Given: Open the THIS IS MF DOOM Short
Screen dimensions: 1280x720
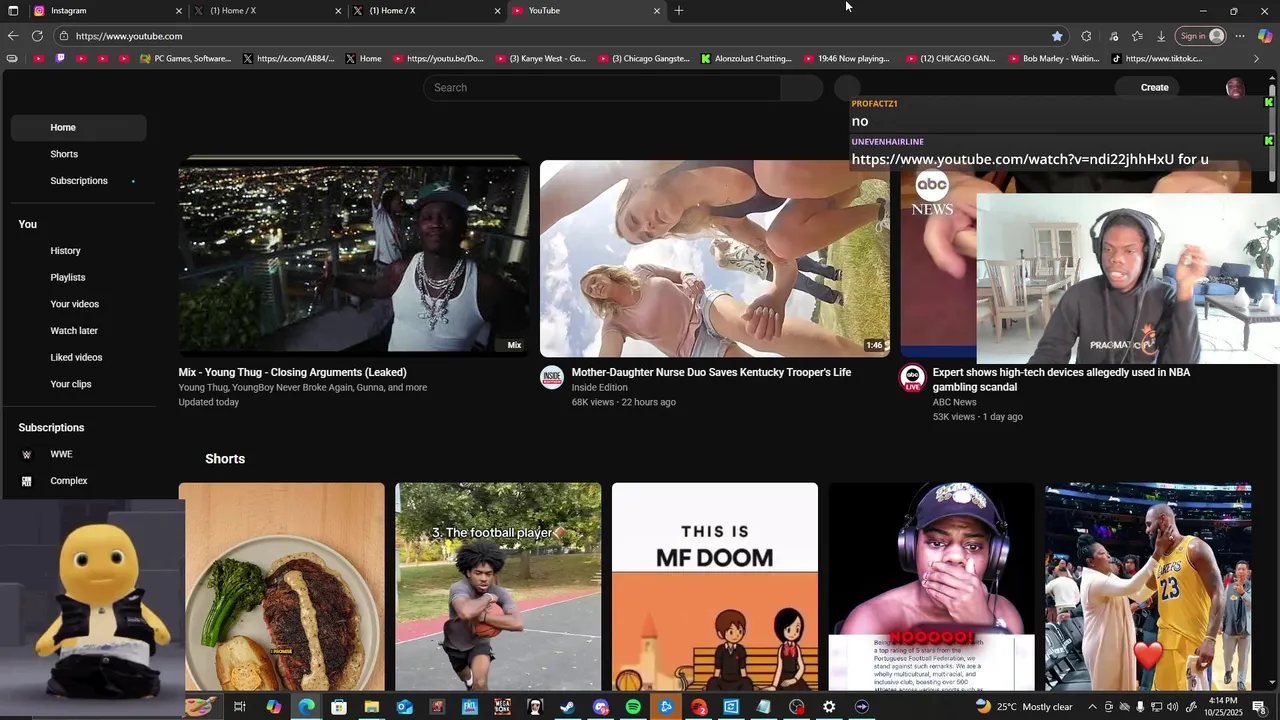Looking at the screenshot, I should pos(715,587).
